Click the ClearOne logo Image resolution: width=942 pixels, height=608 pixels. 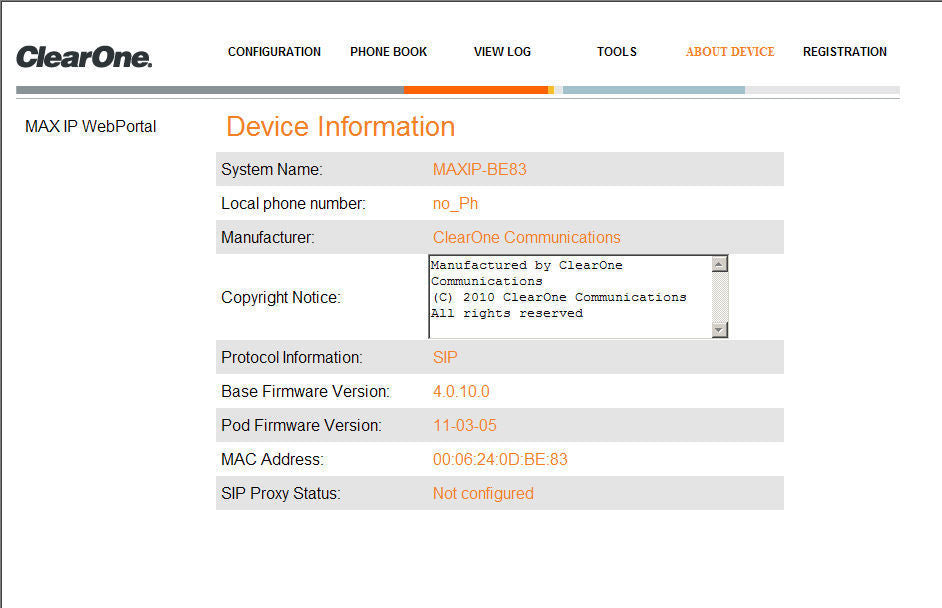pyautogui.click(x=84, y=57)
